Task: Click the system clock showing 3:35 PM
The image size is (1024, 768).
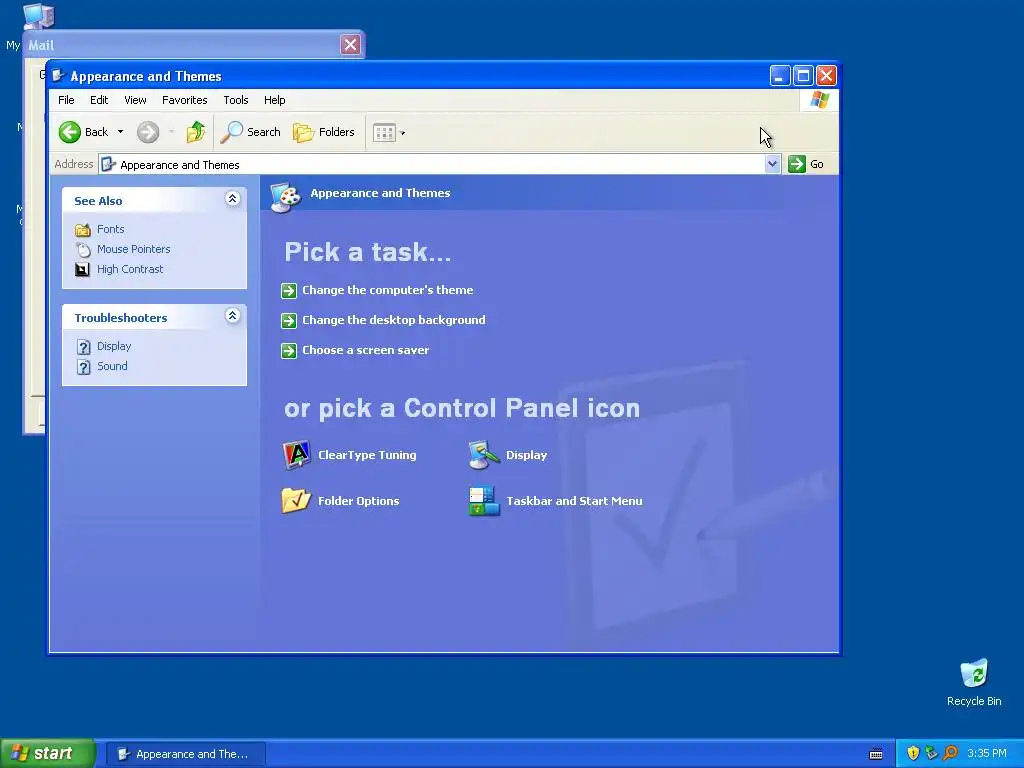Action: click(987, 754)
